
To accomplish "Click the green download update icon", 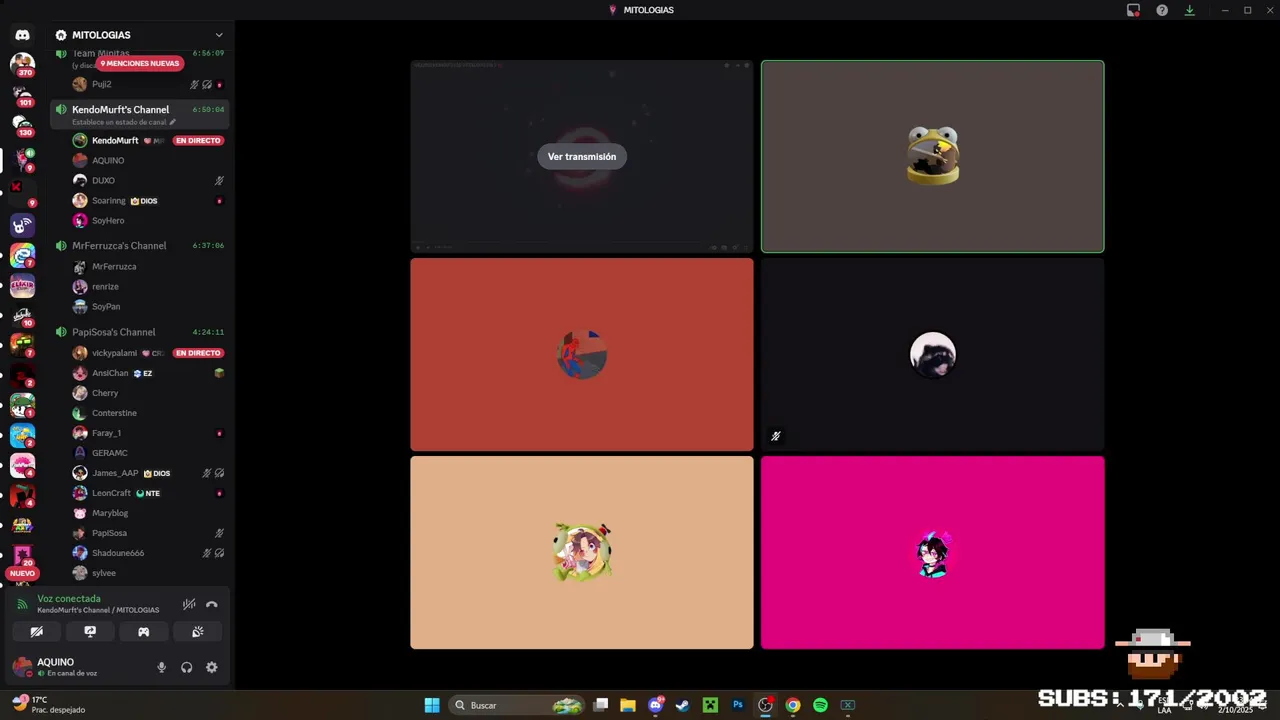I will (1189, 10).
